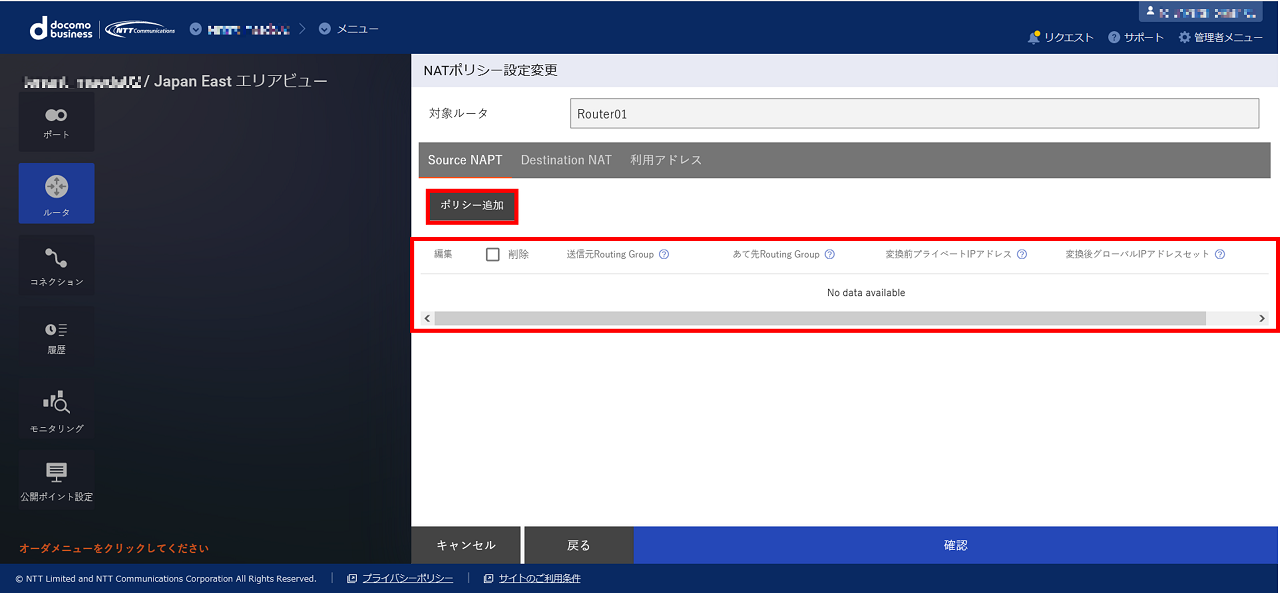Screen dimensions: 1280x593
Task: Click the 送信元Routing Group column header
Action: coord(610,254)
